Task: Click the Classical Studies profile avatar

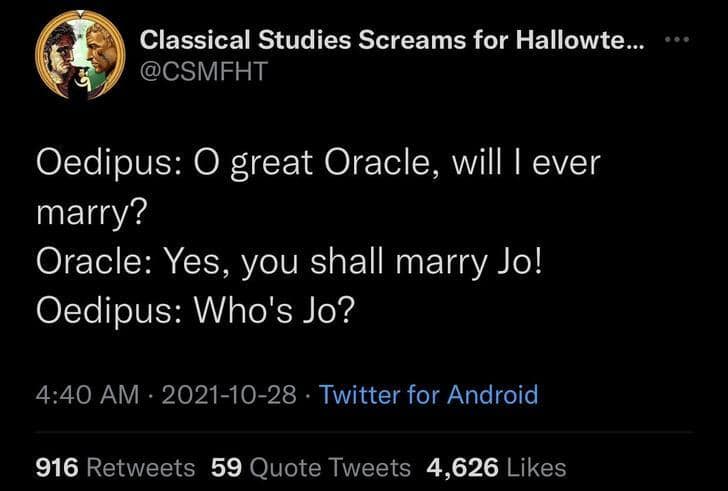Action: tap(79, 59)
